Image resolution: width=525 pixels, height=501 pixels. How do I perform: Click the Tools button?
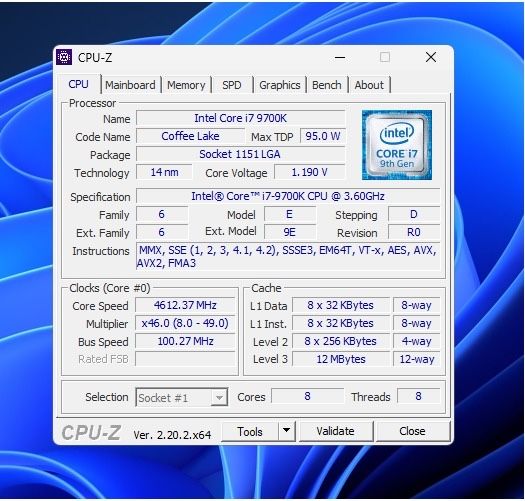coord(250,431)
